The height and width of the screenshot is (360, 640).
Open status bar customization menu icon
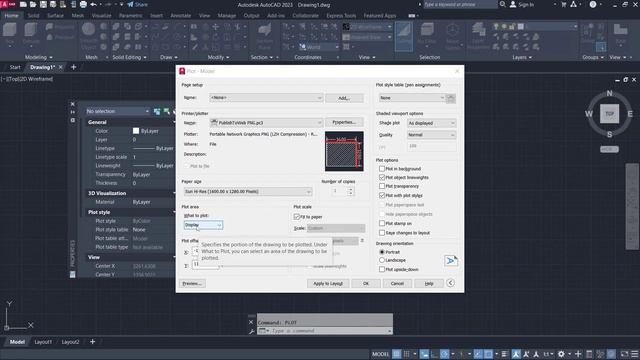pos(635,354)
